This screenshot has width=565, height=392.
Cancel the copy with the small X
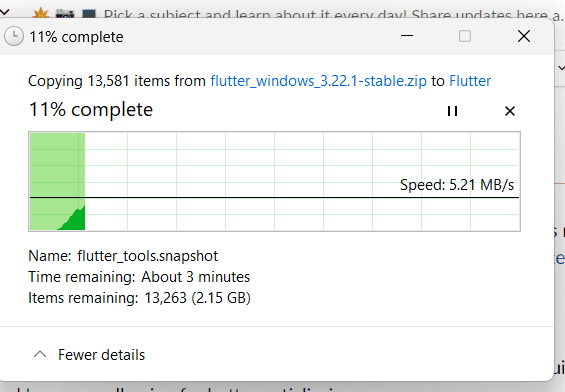tap(510, 111)
